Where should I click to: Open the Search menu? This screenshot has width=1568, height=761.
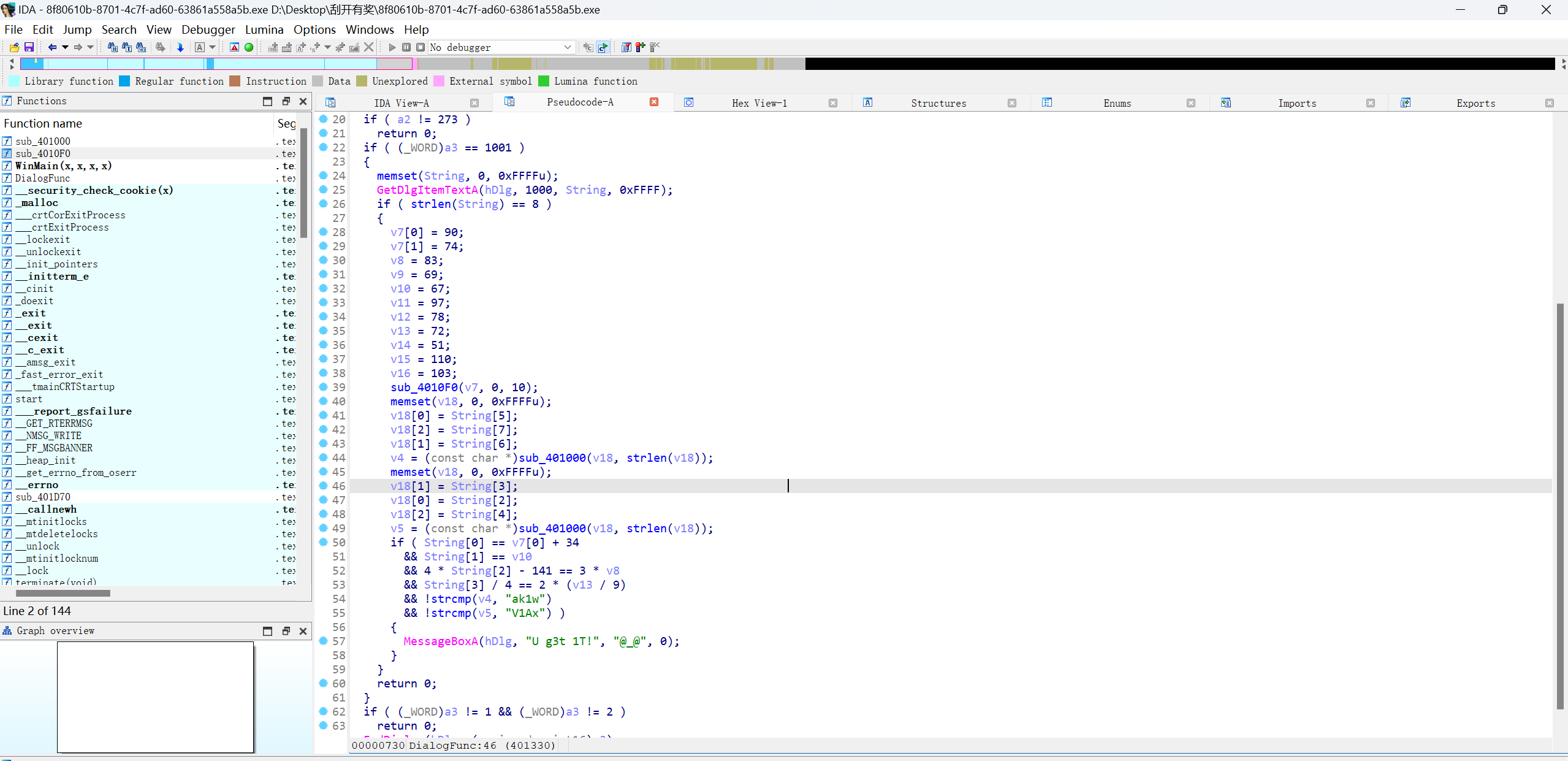pyautogui.click(x=119, y=29)
